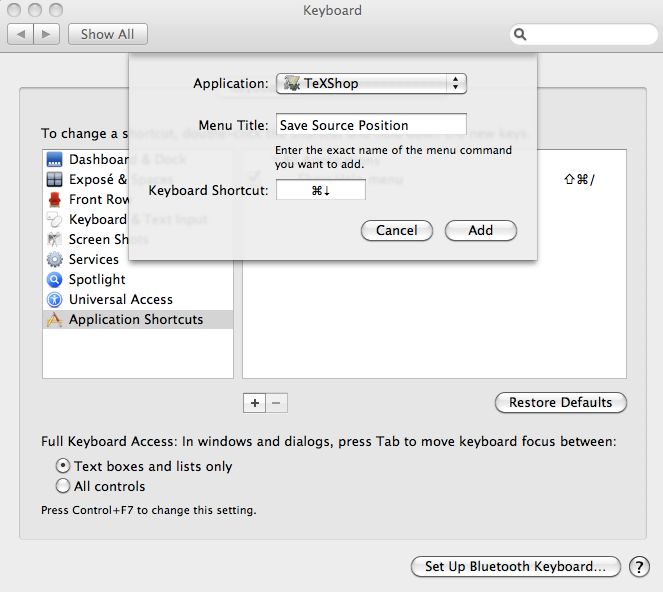Select the Exposé & Spaces icon
The width and height of the screenshot is (663, 592).
54,179
